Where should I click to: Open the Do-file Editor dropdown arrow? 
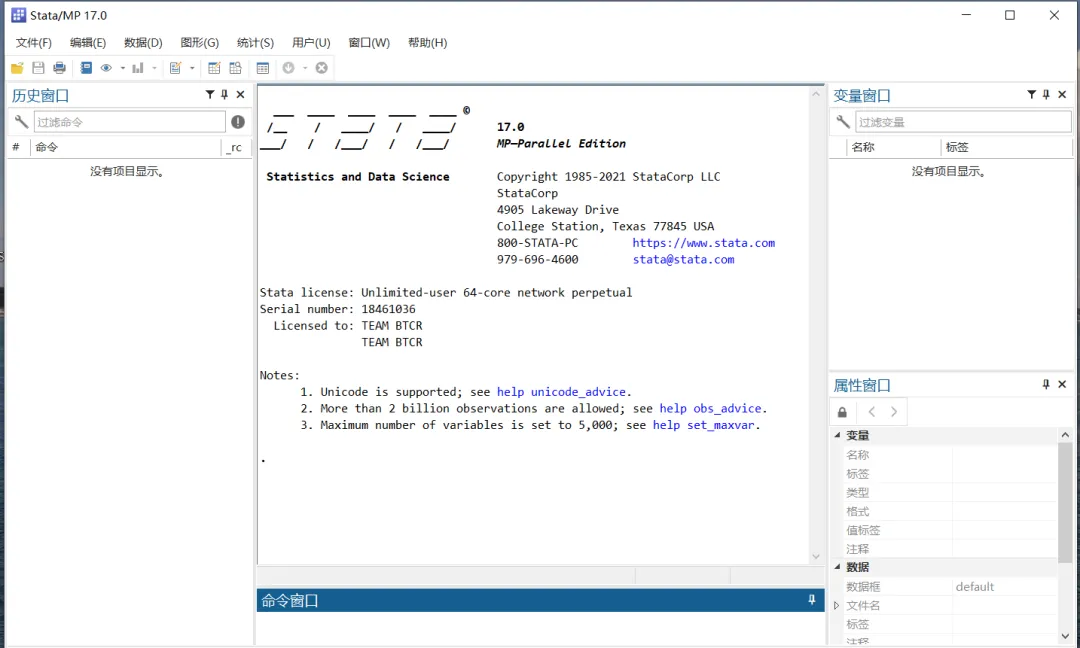[192, 67]
